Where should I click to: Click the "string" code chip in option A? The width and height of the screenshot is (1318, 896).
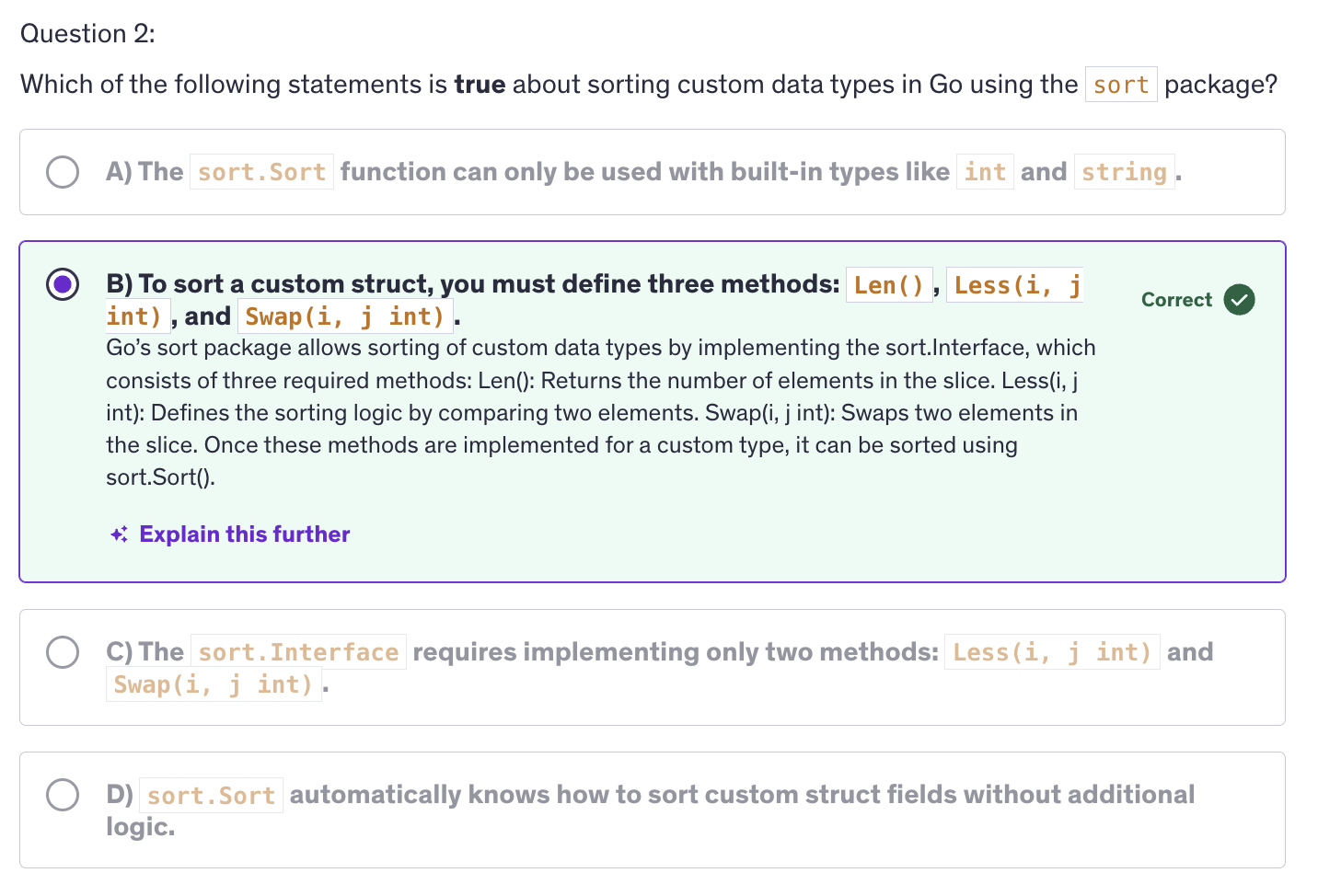[x=1124, y=172]
